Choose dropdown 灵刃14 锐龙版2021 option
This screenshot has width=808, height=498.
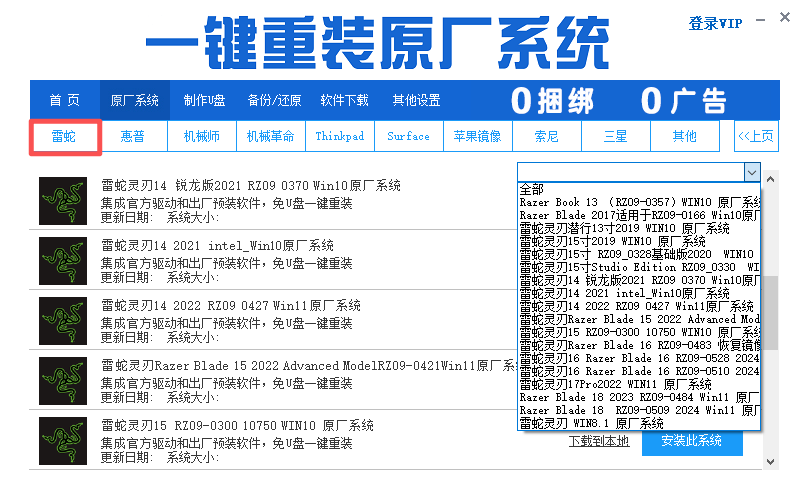tap(638, 280)
